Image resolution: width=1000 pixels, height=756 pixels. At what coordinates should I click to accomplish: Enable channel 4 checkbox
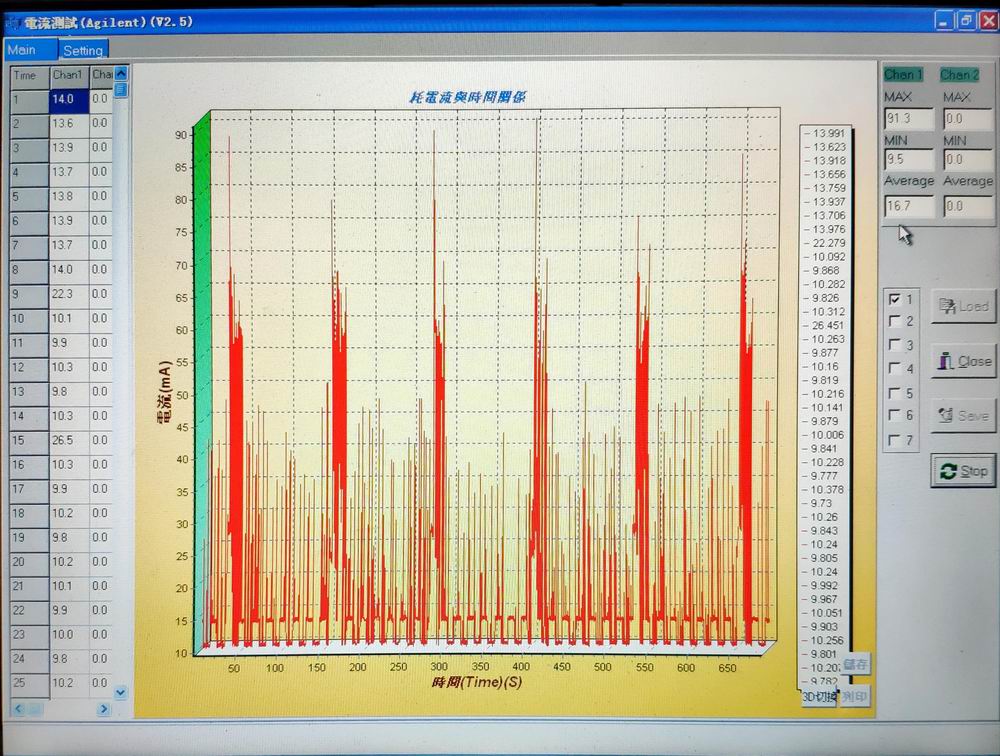point(895,368)
